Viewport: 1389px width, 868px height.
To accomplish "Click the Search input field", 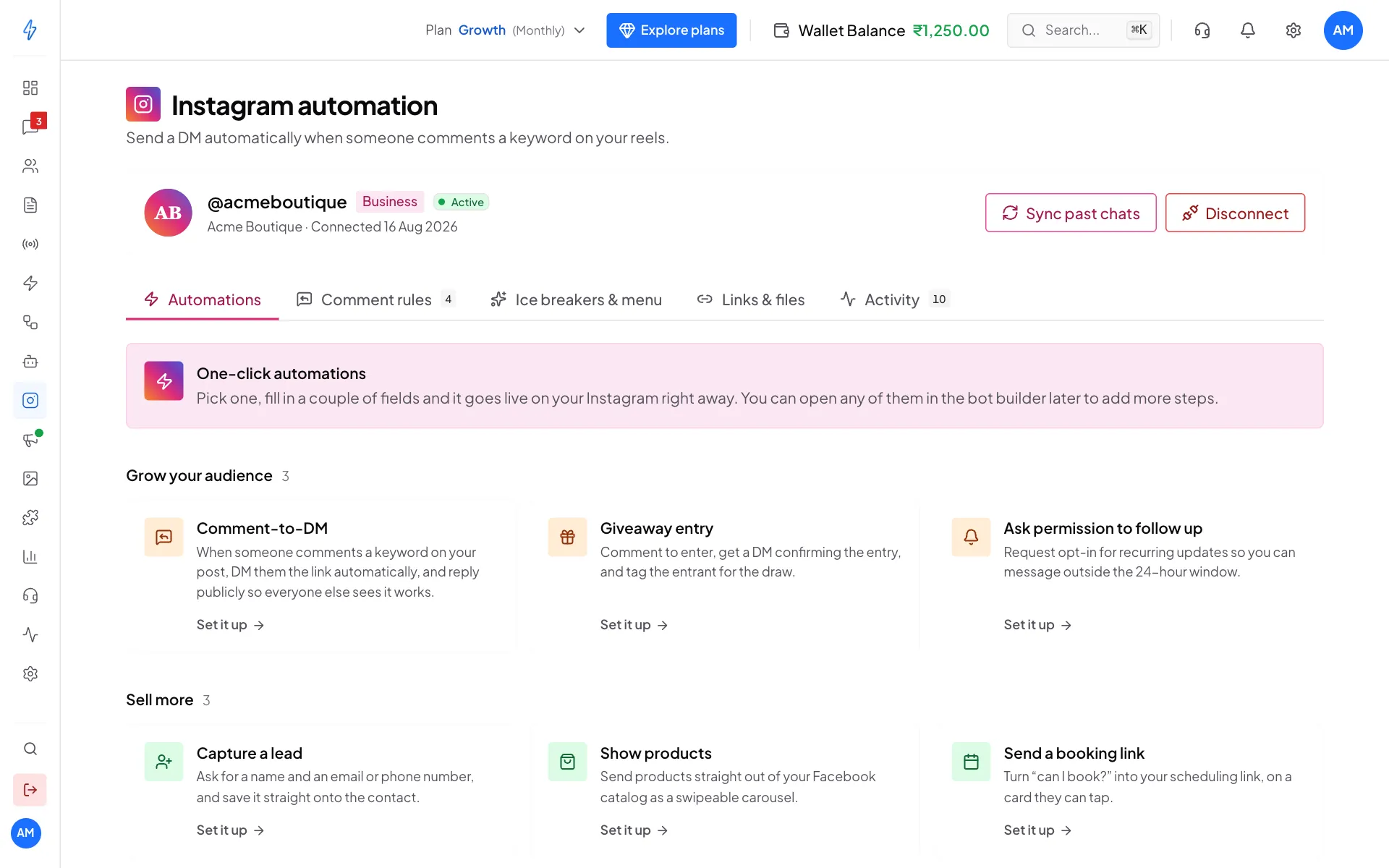I will pos(1083,30).
